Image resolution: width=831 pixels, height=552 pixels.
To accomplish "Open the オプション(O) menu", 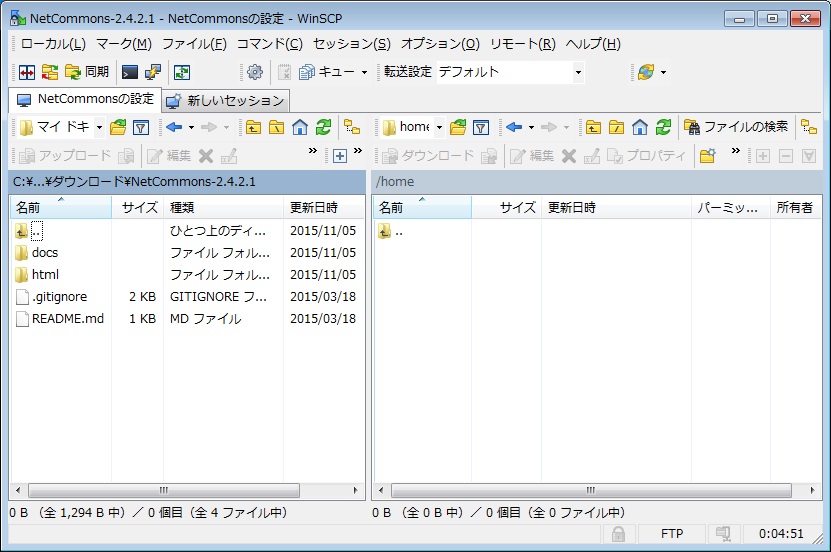I will click(440, 44).
